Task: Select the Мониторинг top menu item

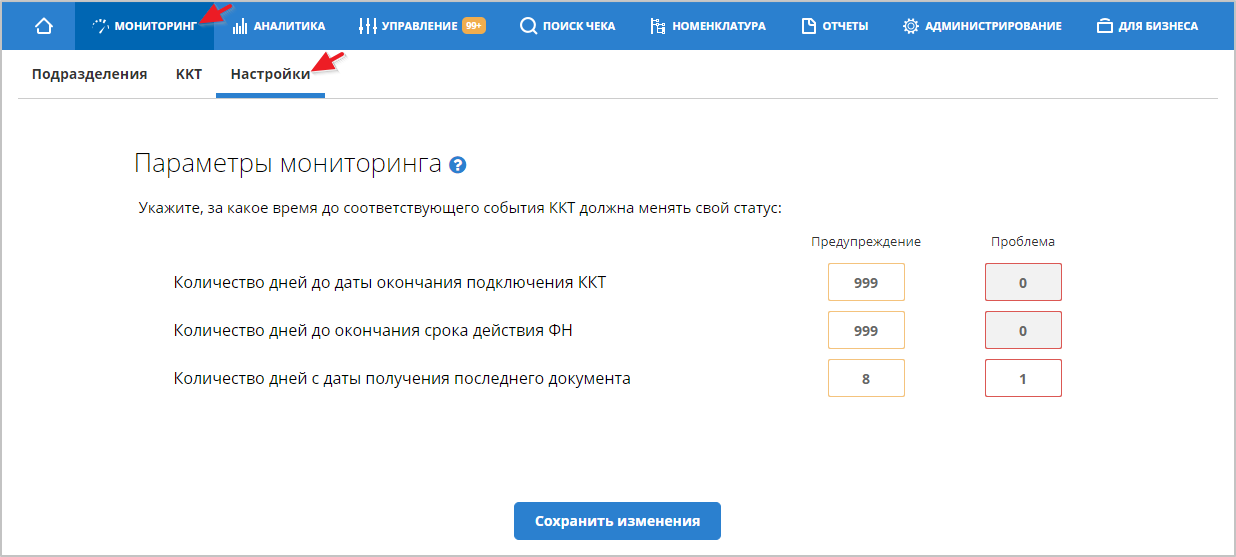Action: 143,26
